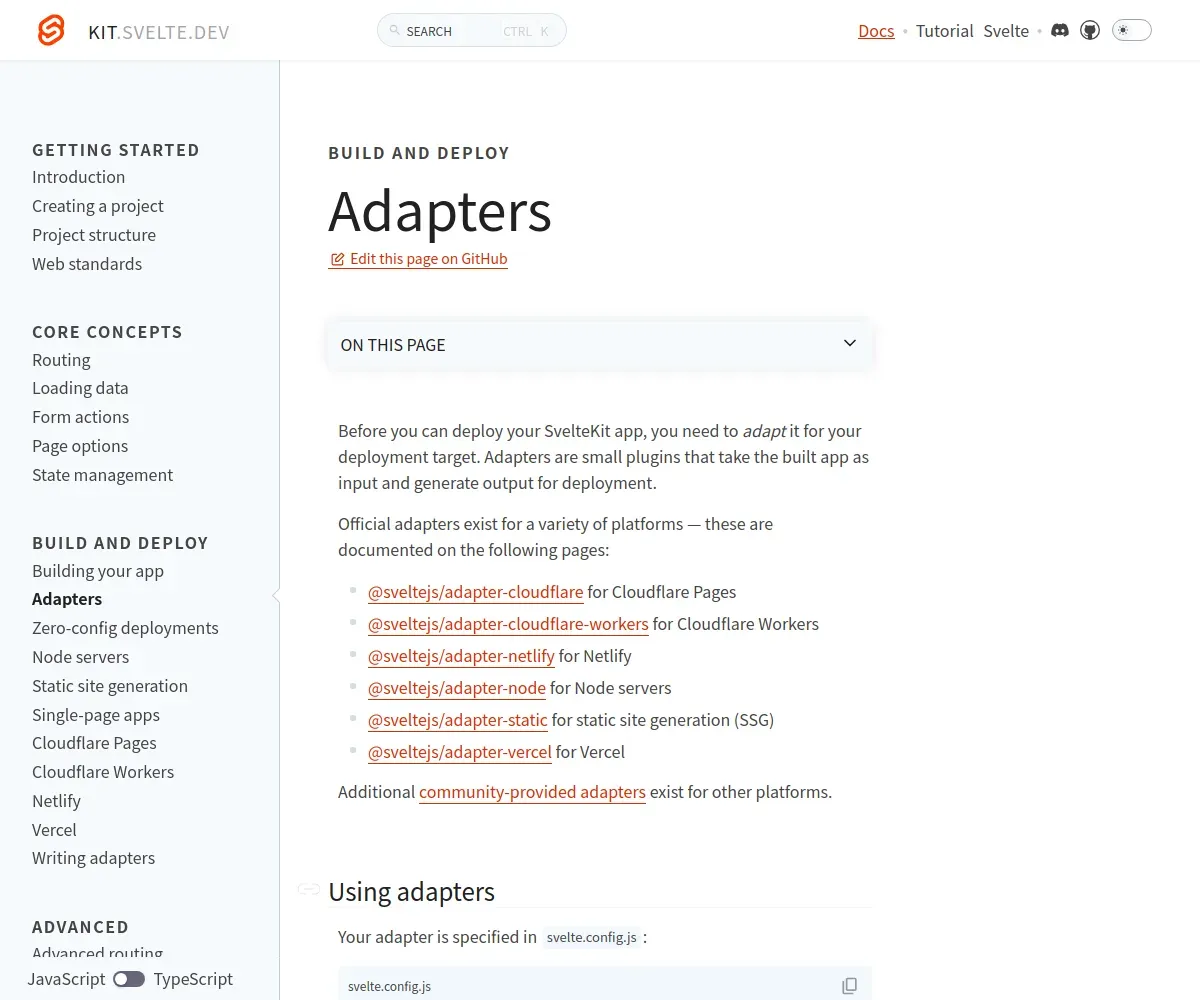The height and width of the screenshot is (1000, 1200).
Task: Click the ADVANCED section heading
Action: tap(80, 927)
